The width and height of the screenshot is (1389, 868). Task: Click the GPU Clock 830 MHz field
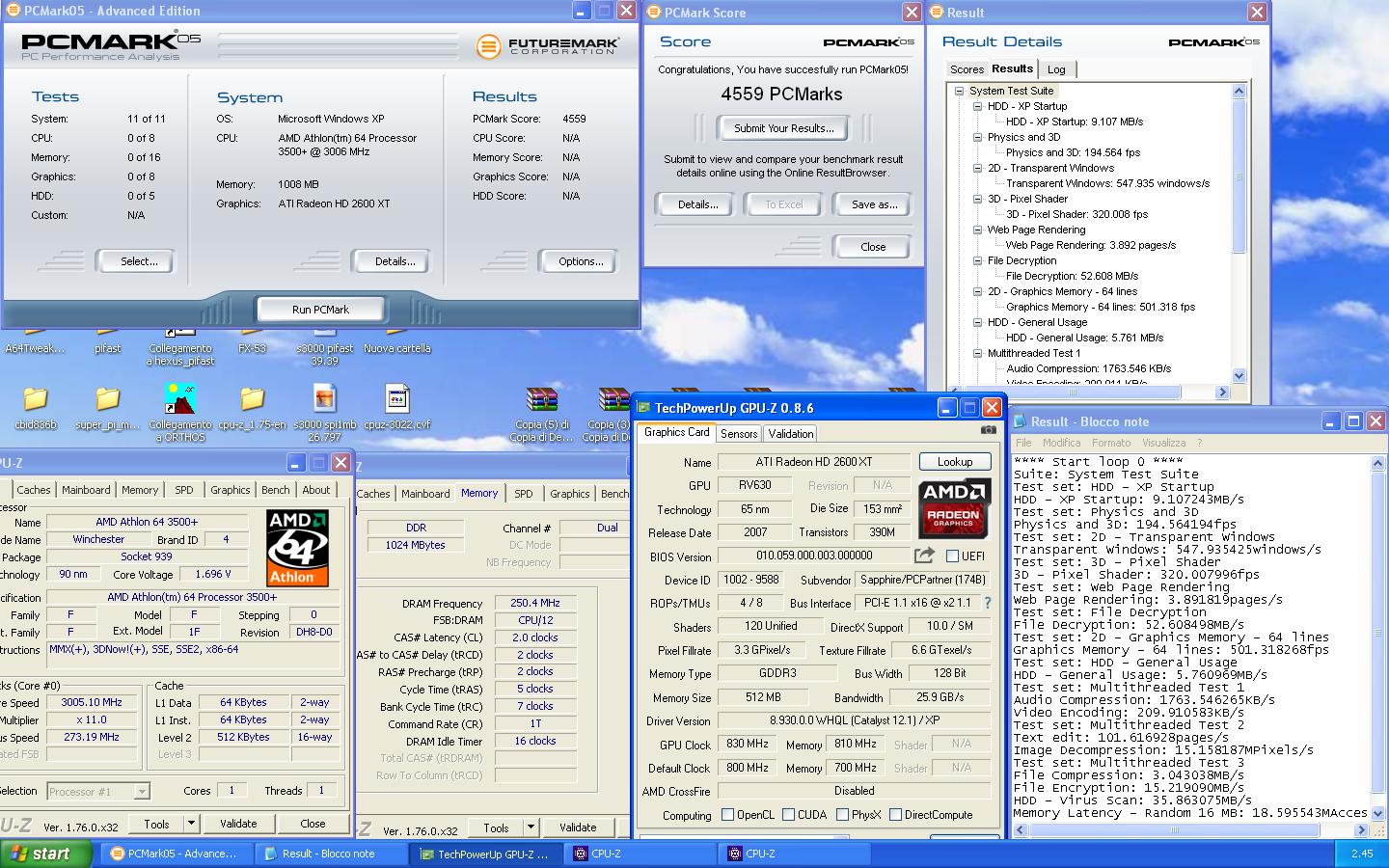(748, 745)
